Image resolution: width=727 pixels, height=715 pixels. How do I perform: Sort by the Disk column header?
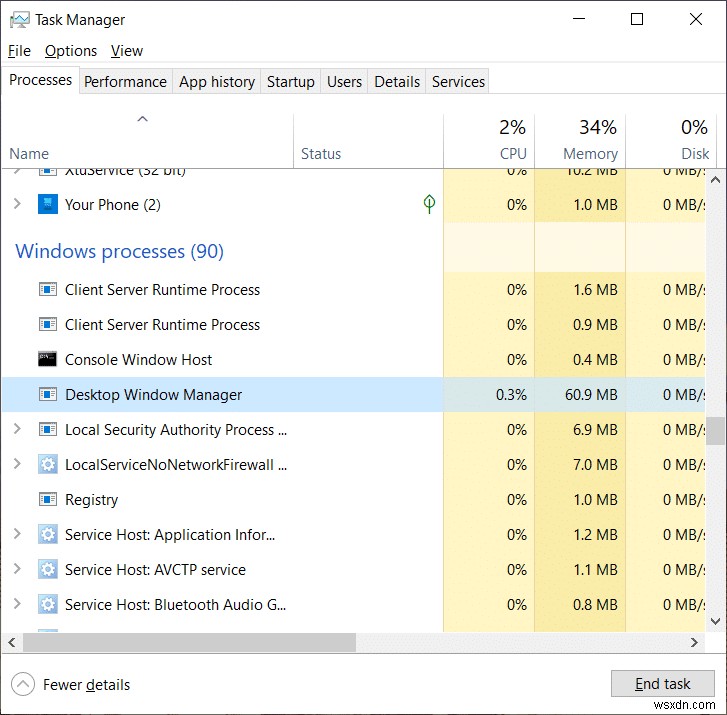point(671,141)
